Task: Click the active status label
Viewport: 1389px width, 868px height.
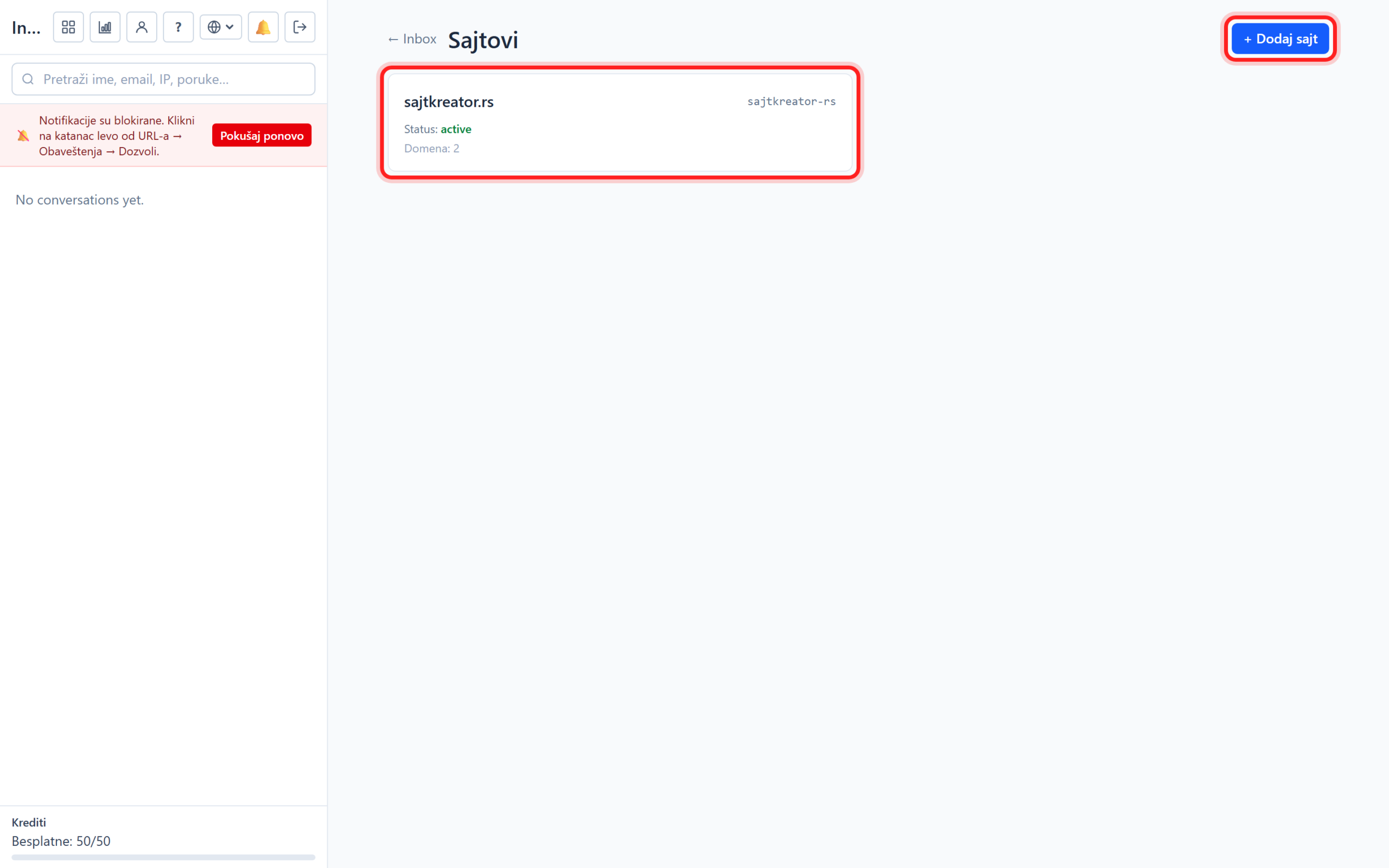Action: pos(456,129)
